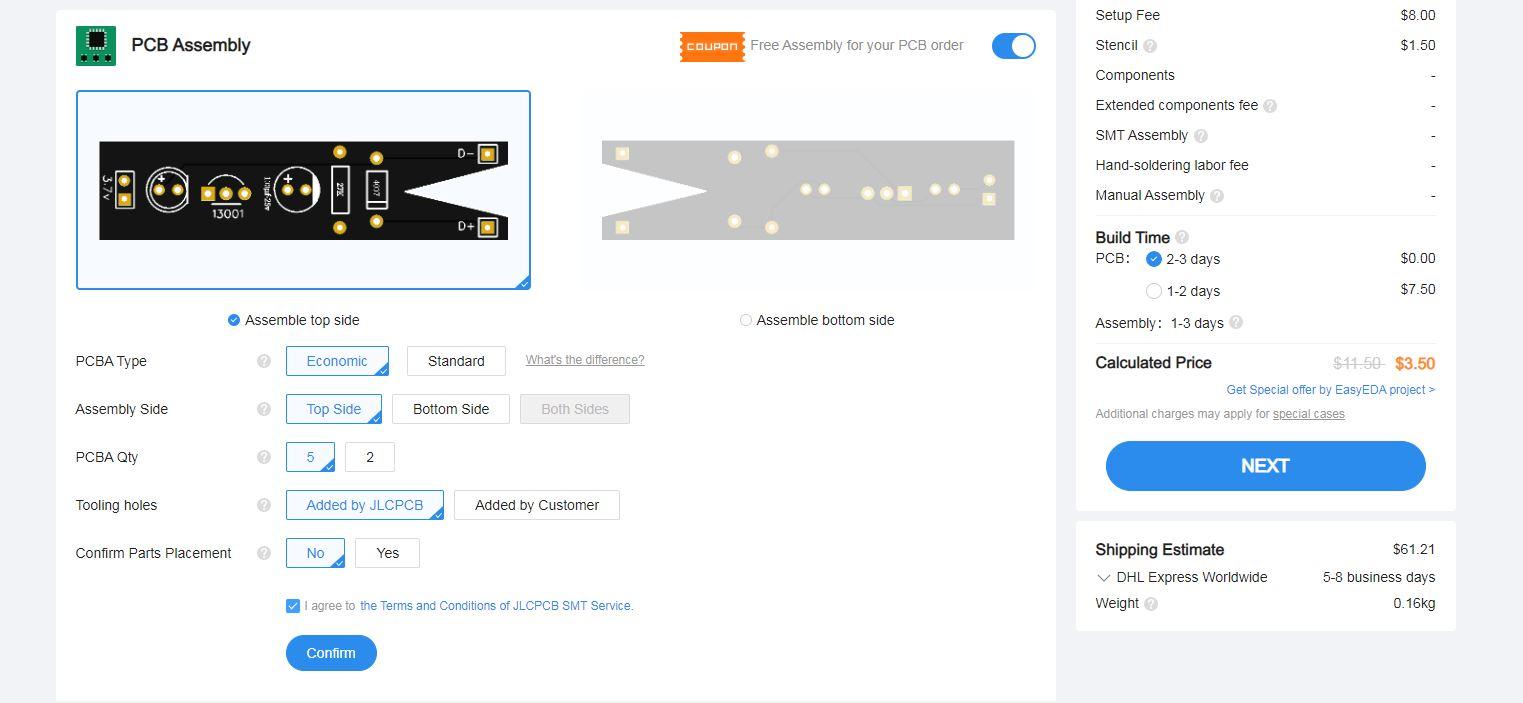Choose the Assemble top side radio
1523x703 pixels.
click(234, 320)
